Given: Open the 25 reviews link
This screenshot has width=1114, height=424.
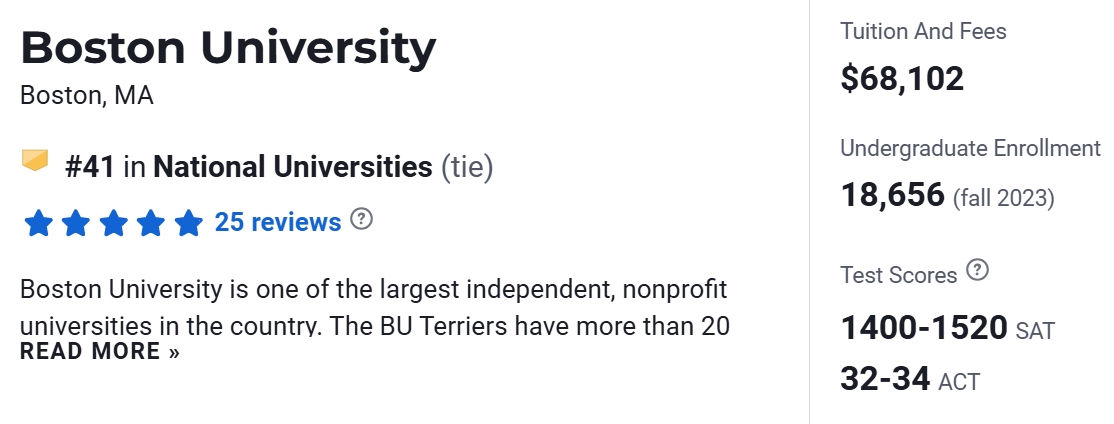Looking at the screenshot, I should (x=278, y=221).
